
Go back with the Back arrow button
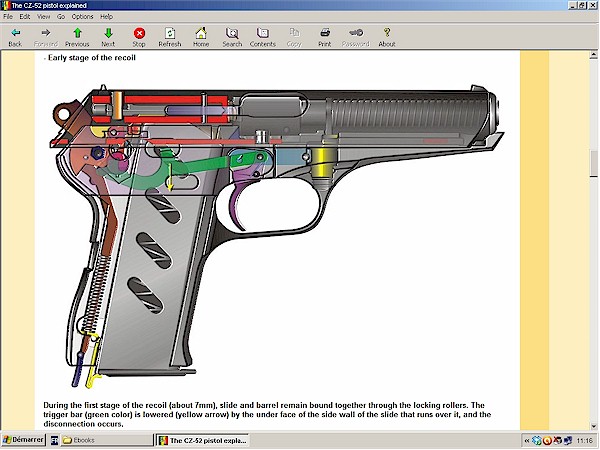tap(15, 37)
